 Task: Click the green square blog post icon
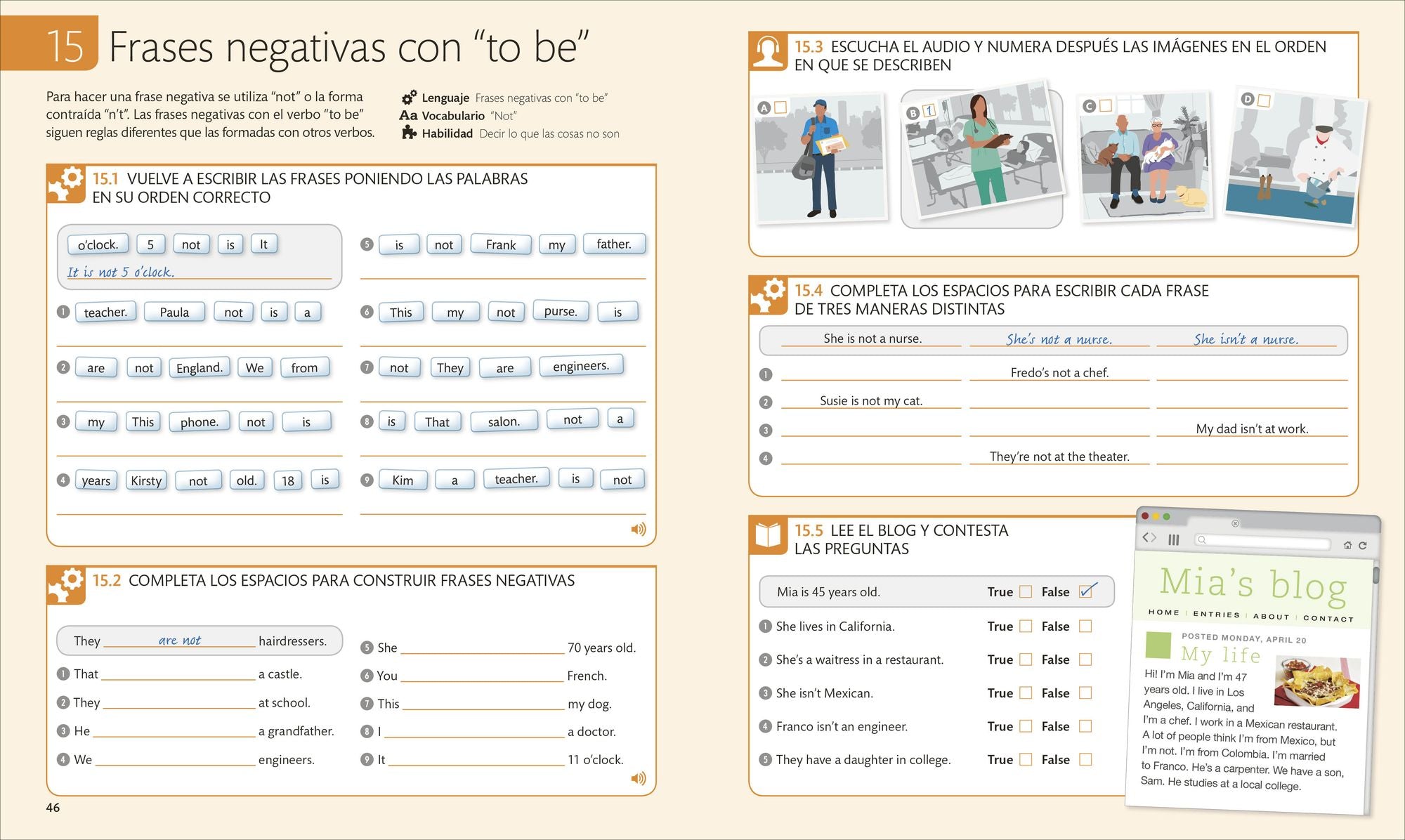(x=1158, y=644)
